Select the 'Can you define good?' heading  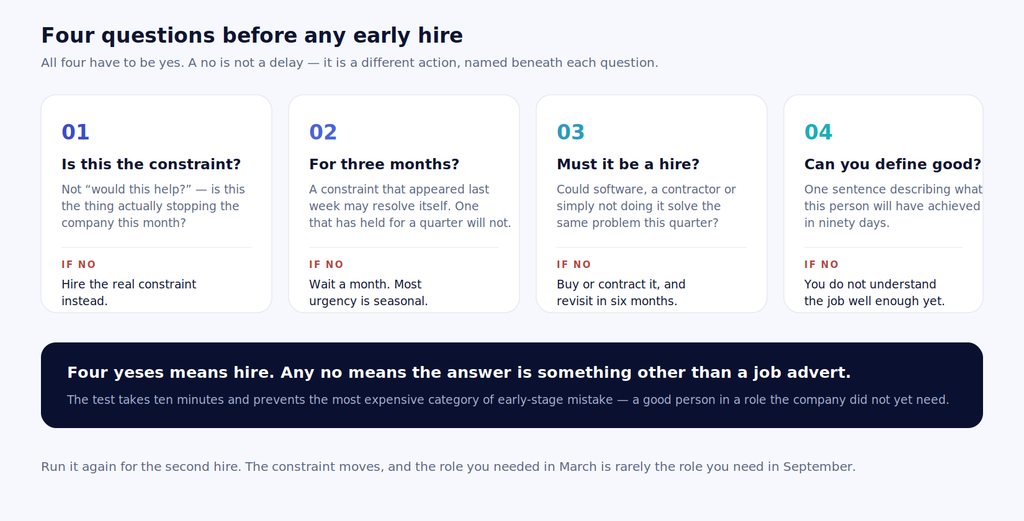892,164
